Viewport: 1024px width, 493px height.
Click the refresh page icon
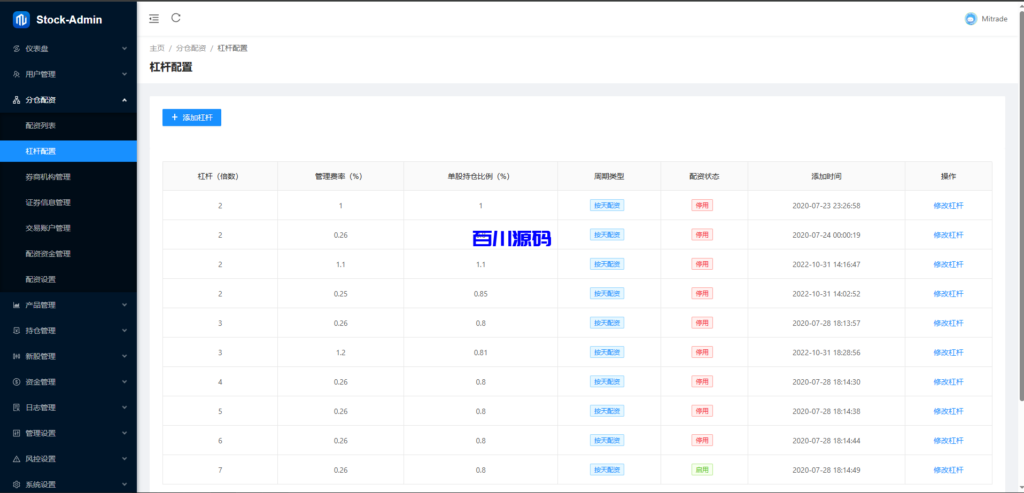tap(176, 18)
